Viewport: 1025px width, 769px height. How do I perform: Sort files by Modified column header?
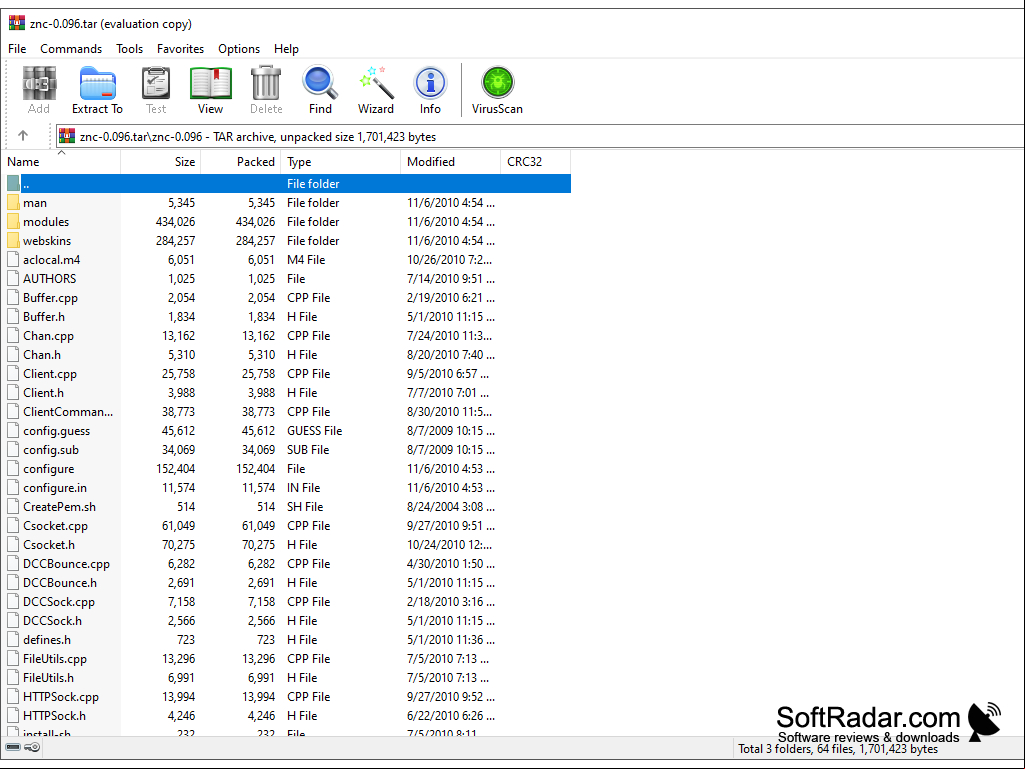pyautogui.click(x=450, y=162)
